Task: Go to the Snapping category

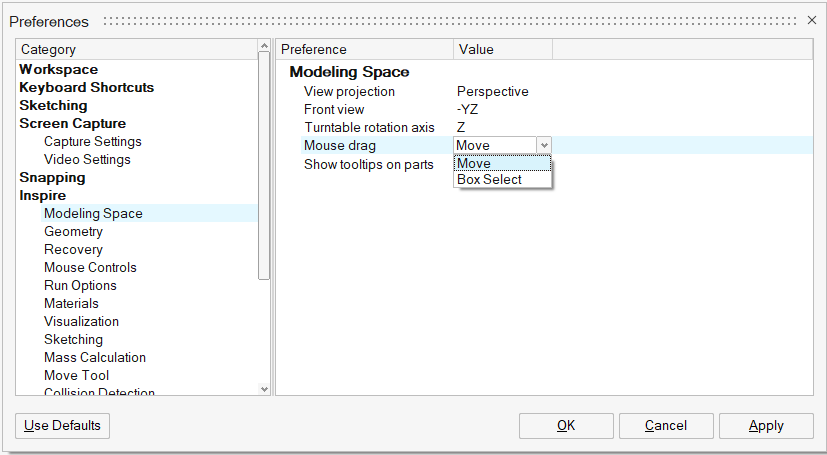Action: point(53,177)
